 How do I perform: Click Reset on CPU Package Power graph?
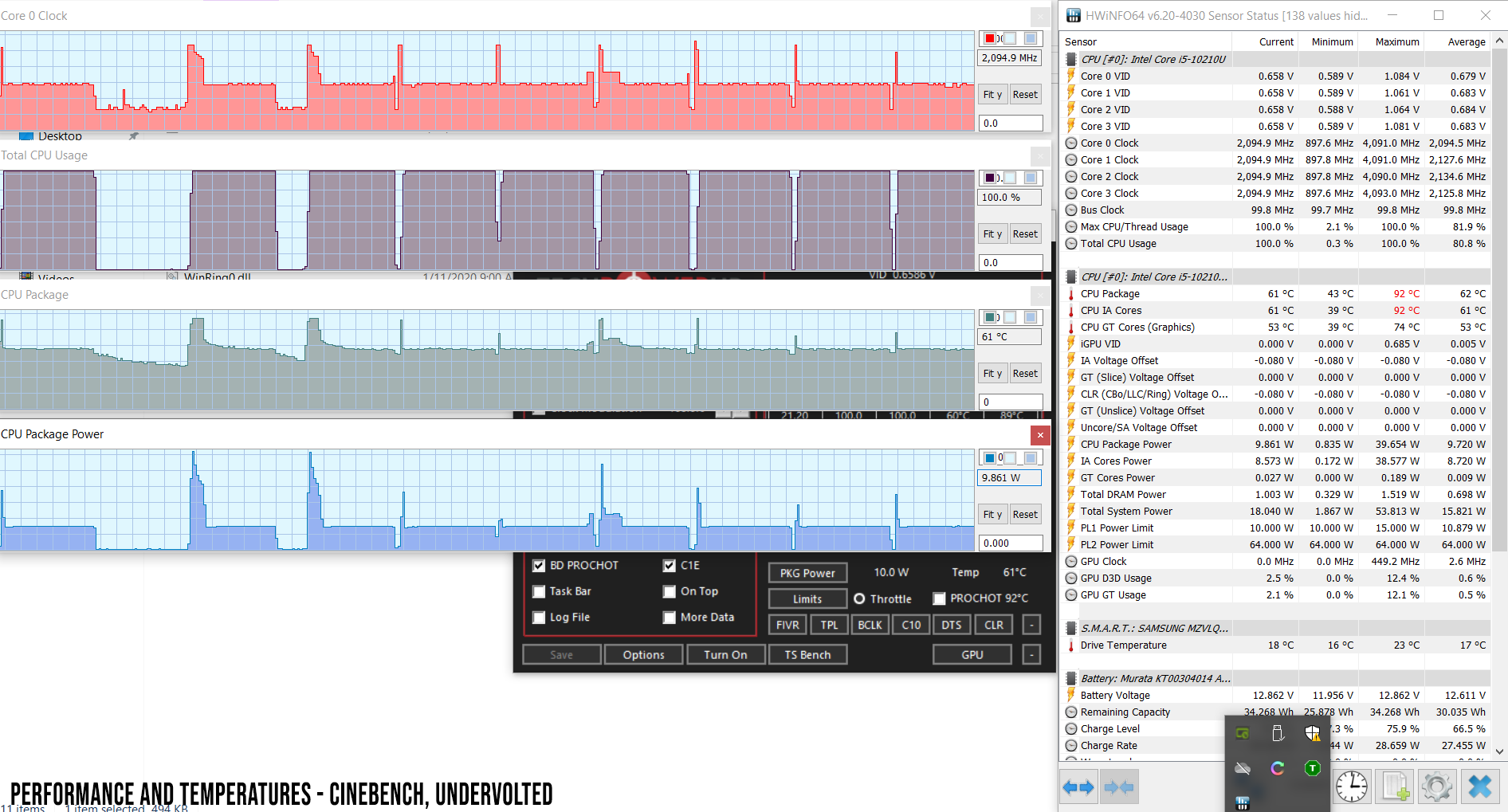coord(1025,514)
